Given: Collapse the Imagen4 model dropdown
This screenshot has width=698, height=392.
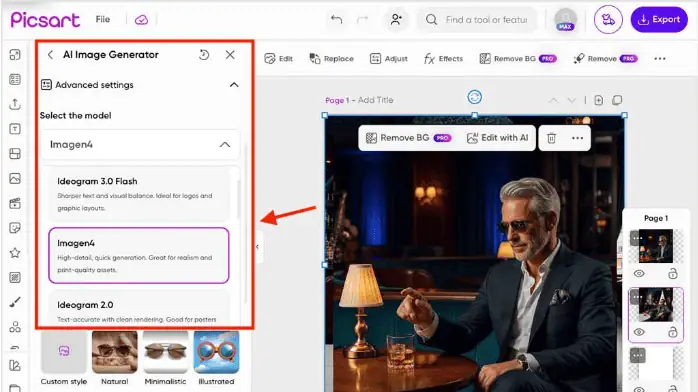Looking at the screenshot, I should 225,145.
